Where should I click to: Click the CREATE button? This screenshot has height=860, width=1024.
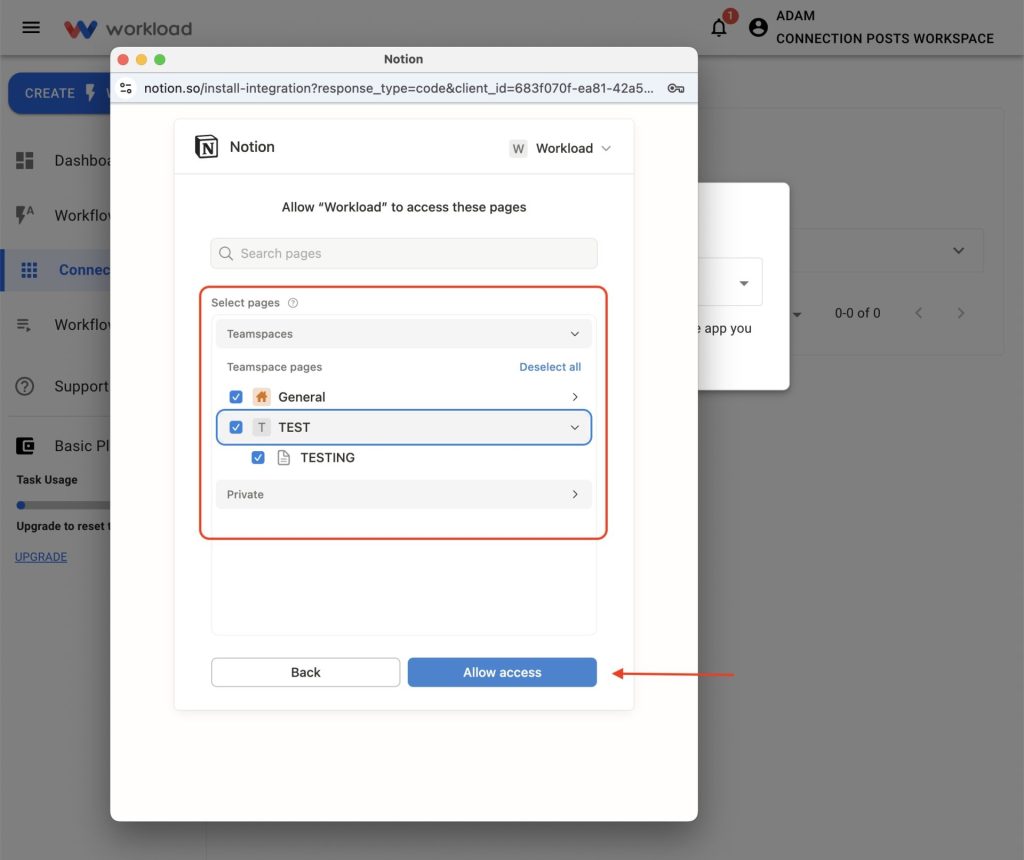(x=60, y=93)
